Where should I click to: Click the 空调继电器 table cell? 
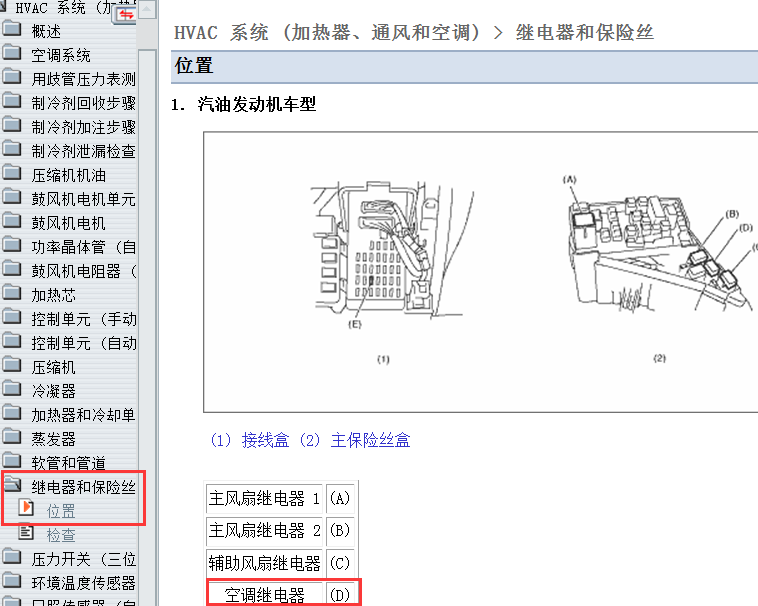[x=264, y=594]
